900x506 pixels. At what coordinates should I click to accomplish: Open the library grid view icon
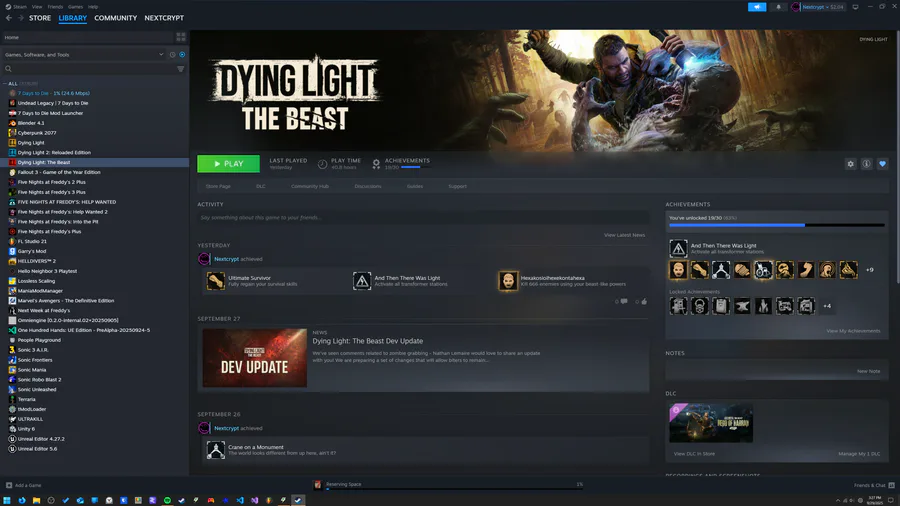(181, 37)
